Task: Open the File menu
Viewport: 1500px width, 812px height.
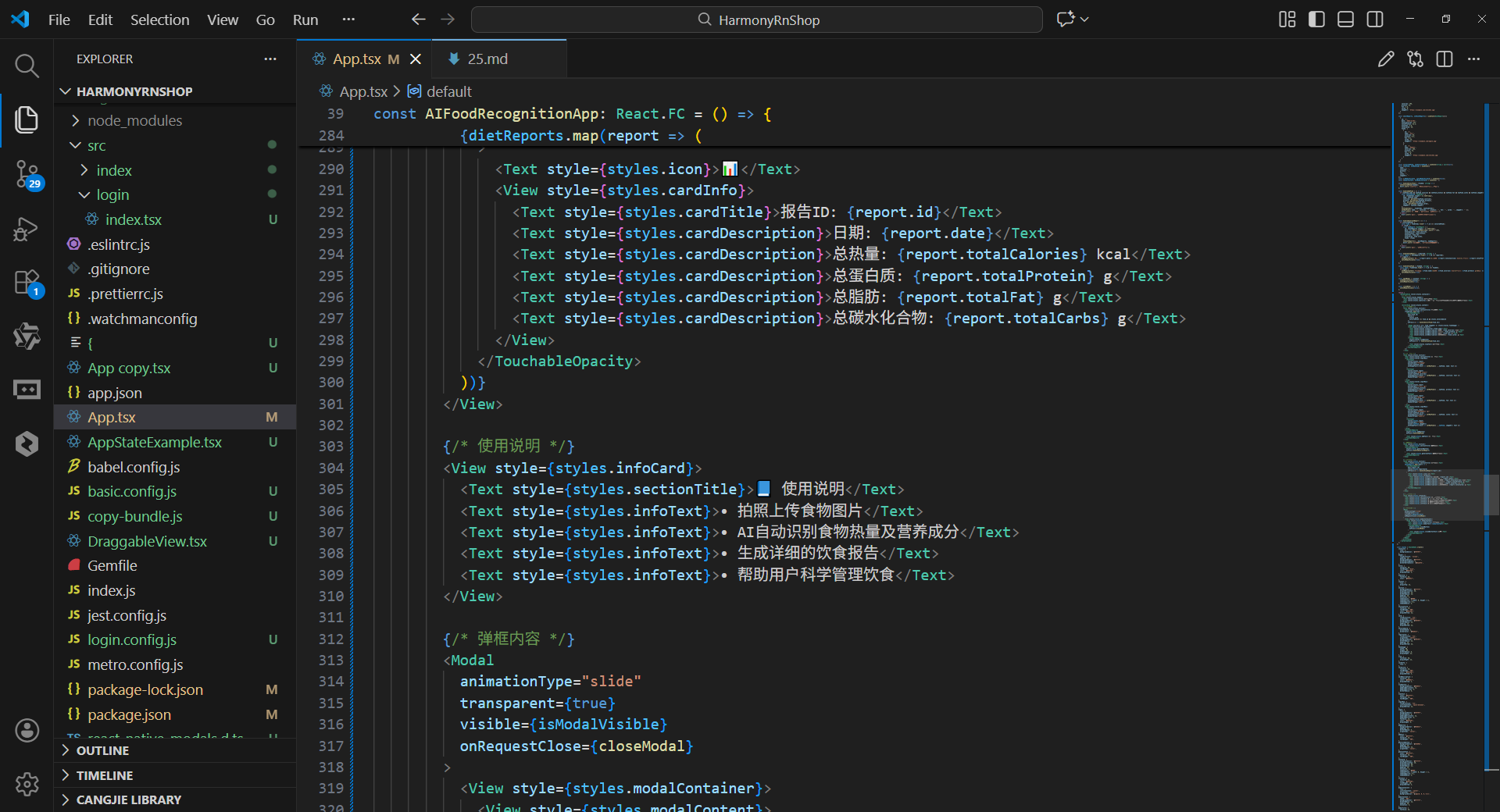Action: point(59,20)
